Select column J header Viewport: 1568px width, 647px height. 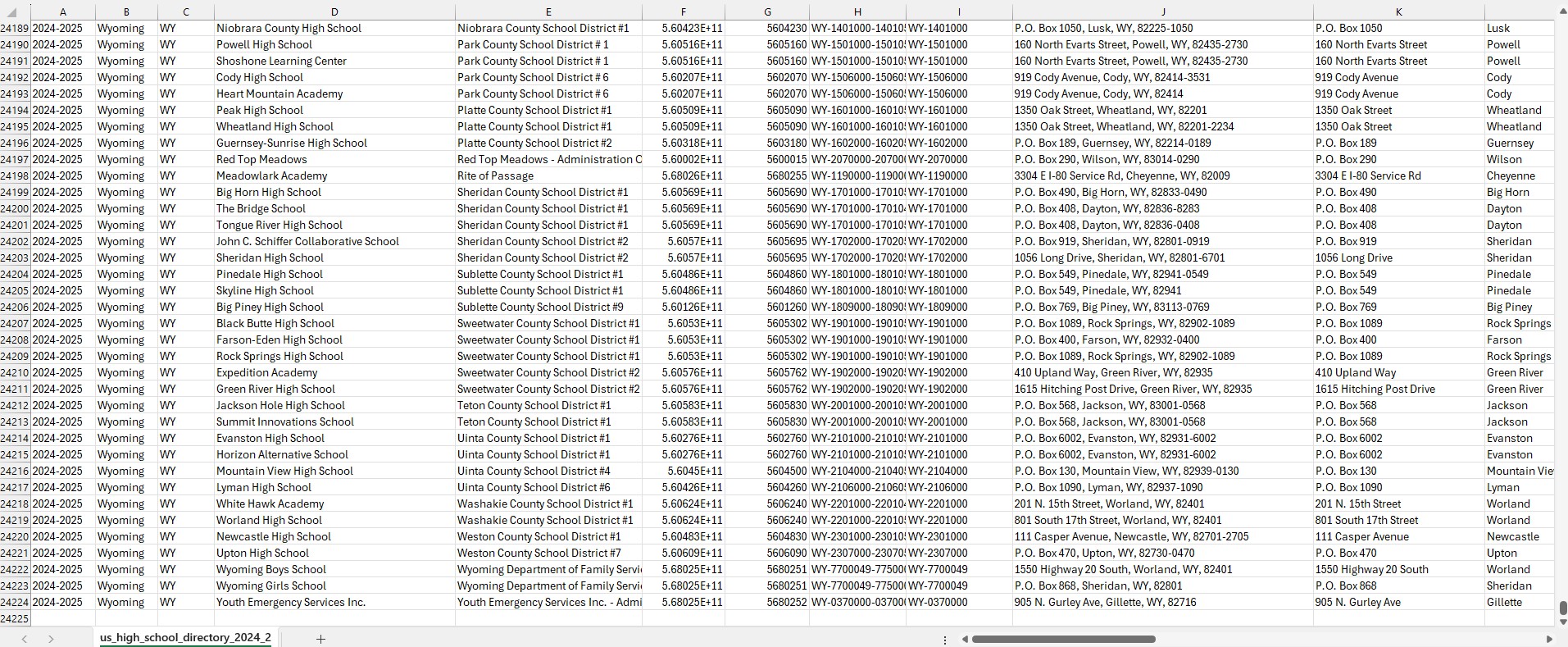[1162, 12]
